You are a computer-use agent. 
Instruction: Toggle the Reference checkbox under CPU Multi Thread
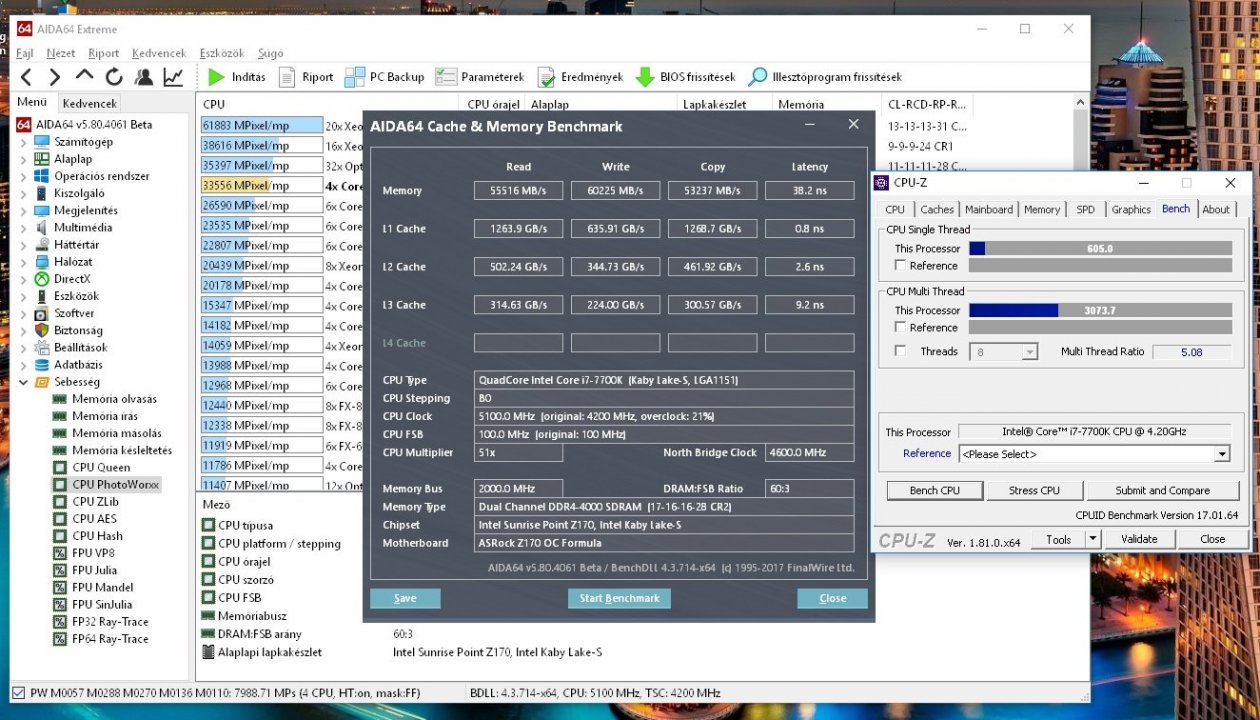coord(900,327)
